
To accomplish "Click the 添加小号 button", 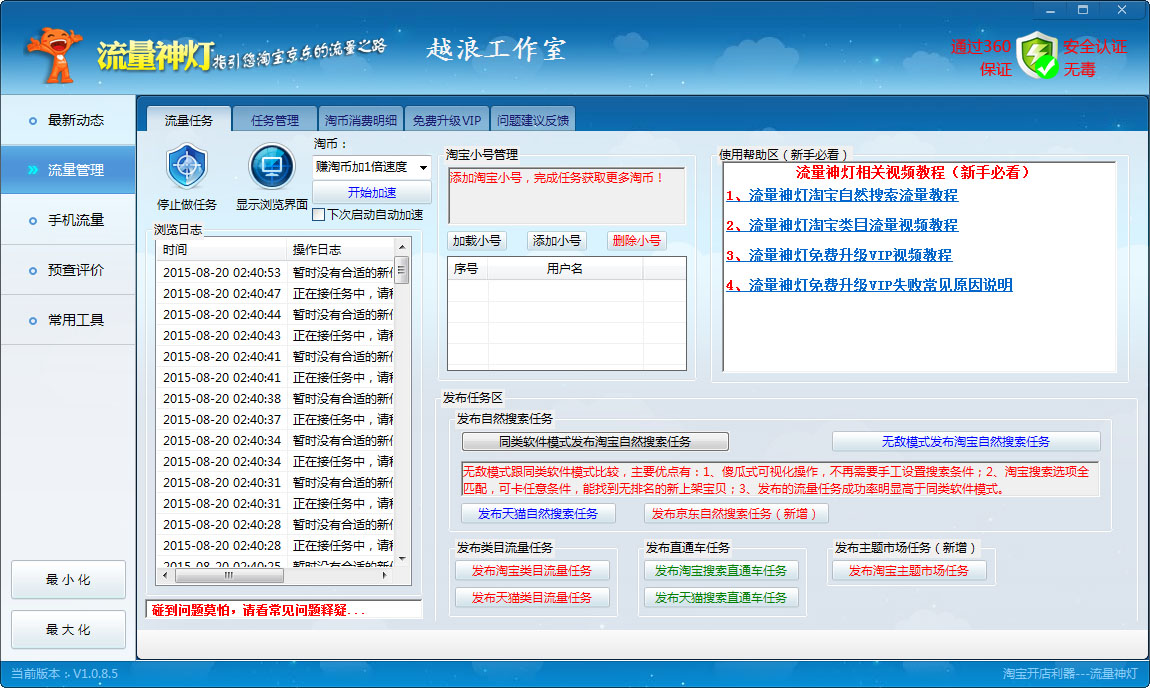I will click(x=557, y=241).
